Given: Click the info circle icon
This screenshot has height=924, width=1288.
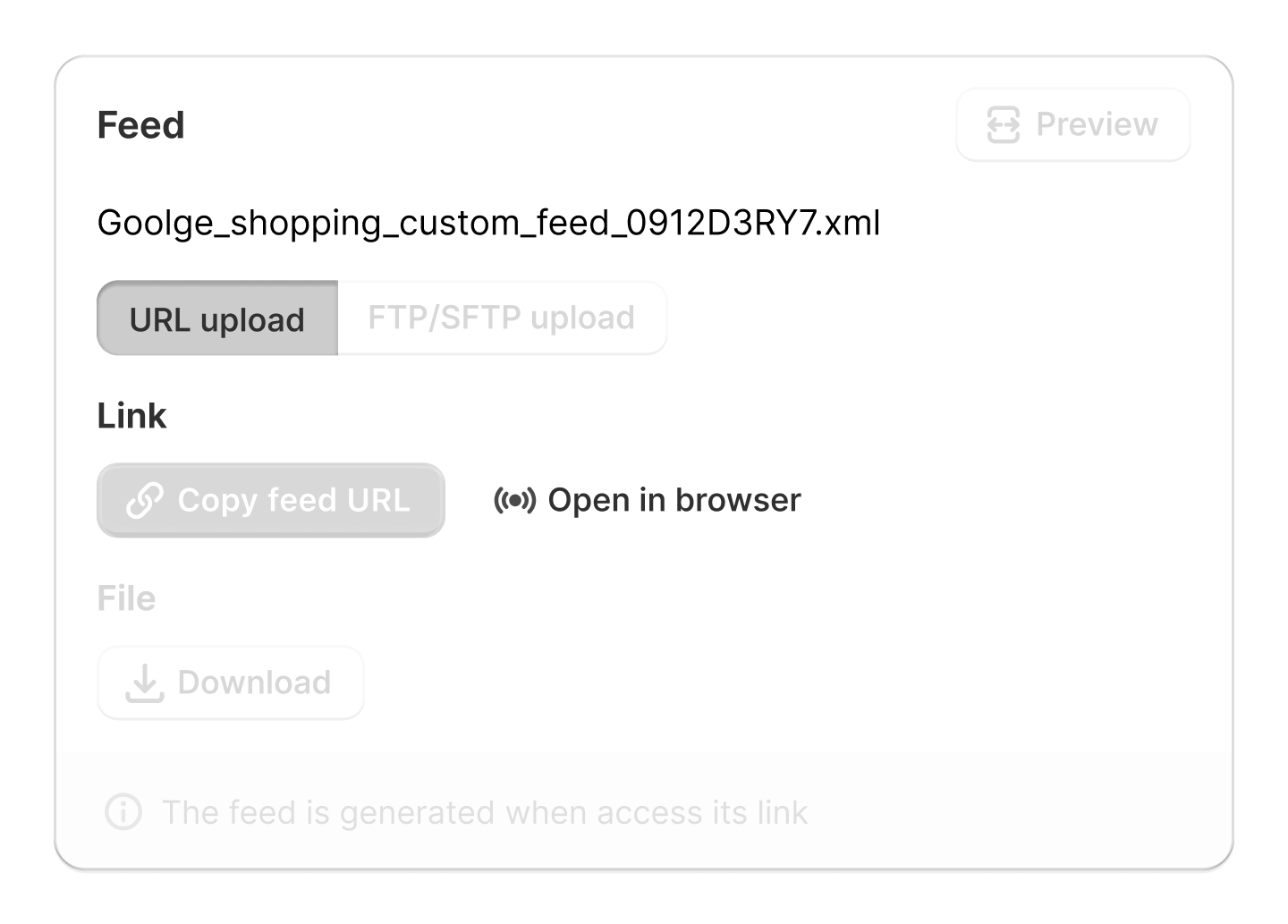Looking at the screenshot, I should 123,812.
